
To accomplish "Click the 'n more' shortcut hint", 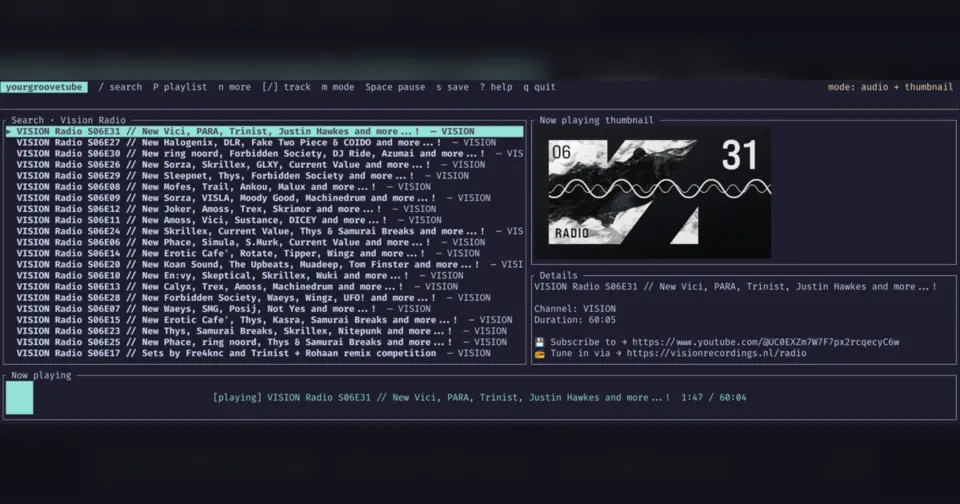I will [234, 87].
